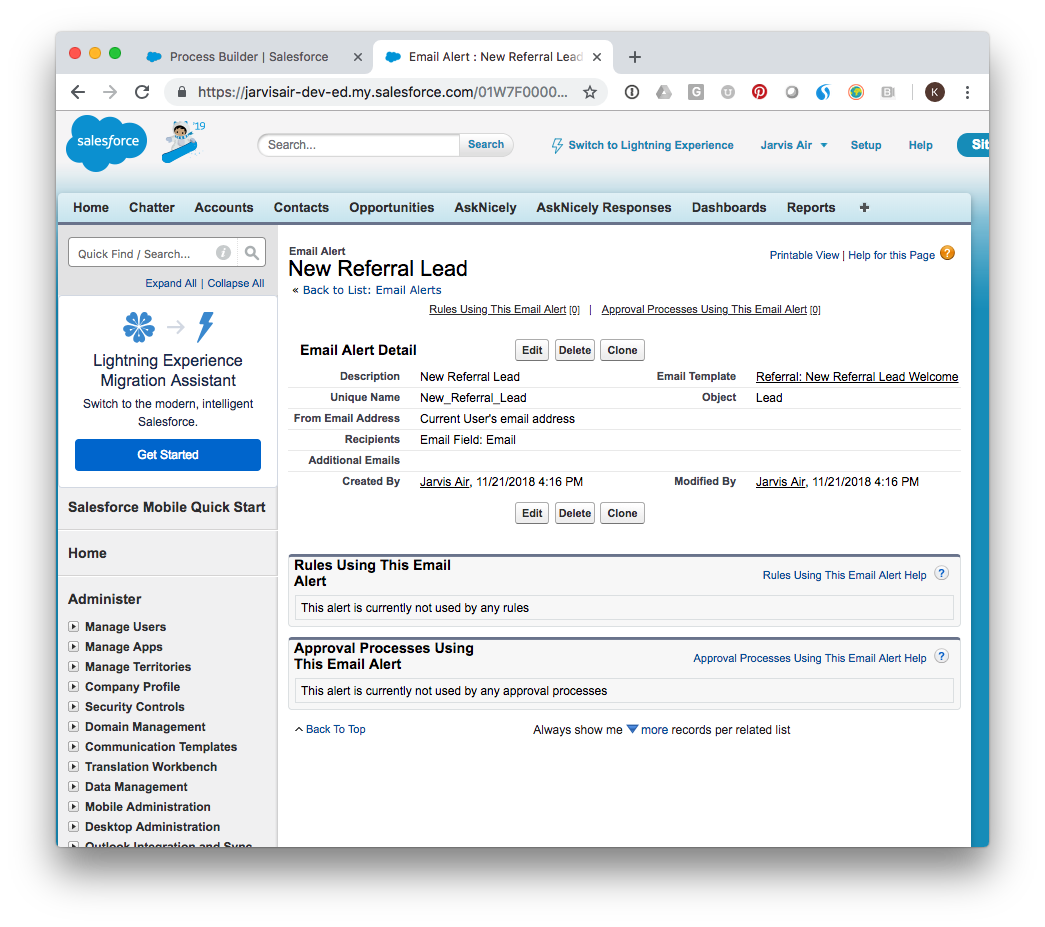Click Back To Top link
Image resolution: width=1045 pixels, height=927 pixels.
pyautogui.click(x=335, y=729)
